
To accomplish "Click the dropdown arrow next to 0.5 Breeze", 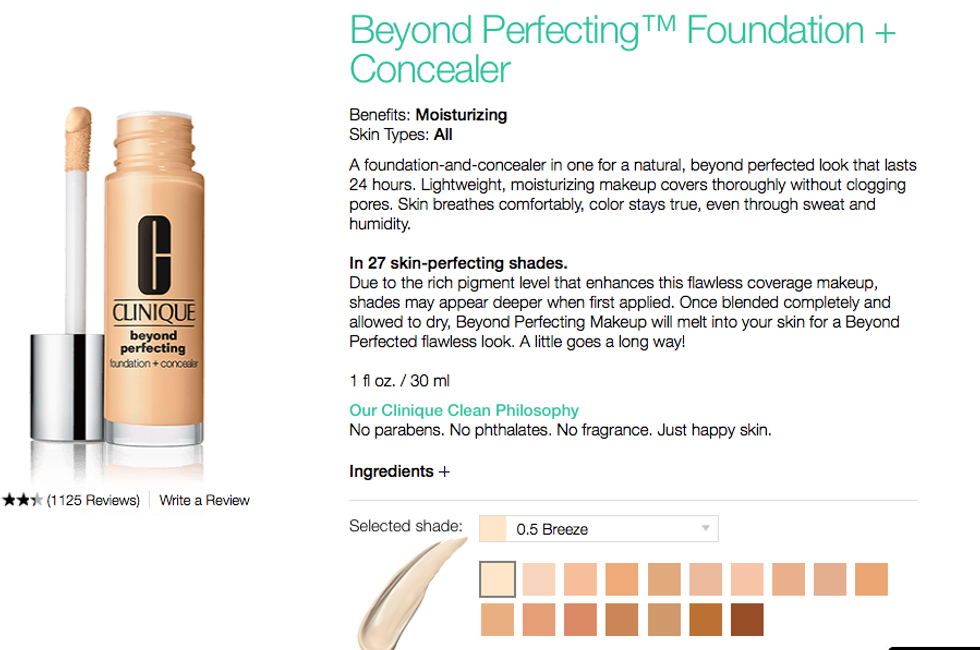I will [705, 529].
